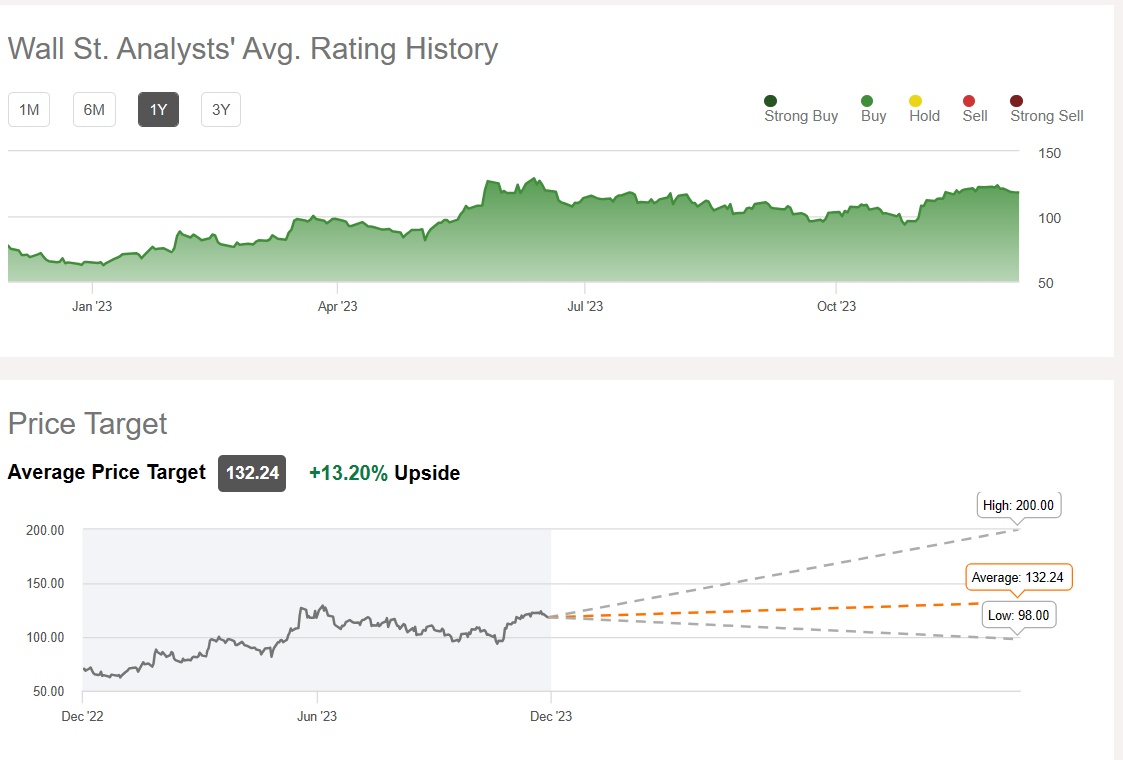Click the Strong Buy legend label
1123x760 pixels.
click(x=801, y=116)
